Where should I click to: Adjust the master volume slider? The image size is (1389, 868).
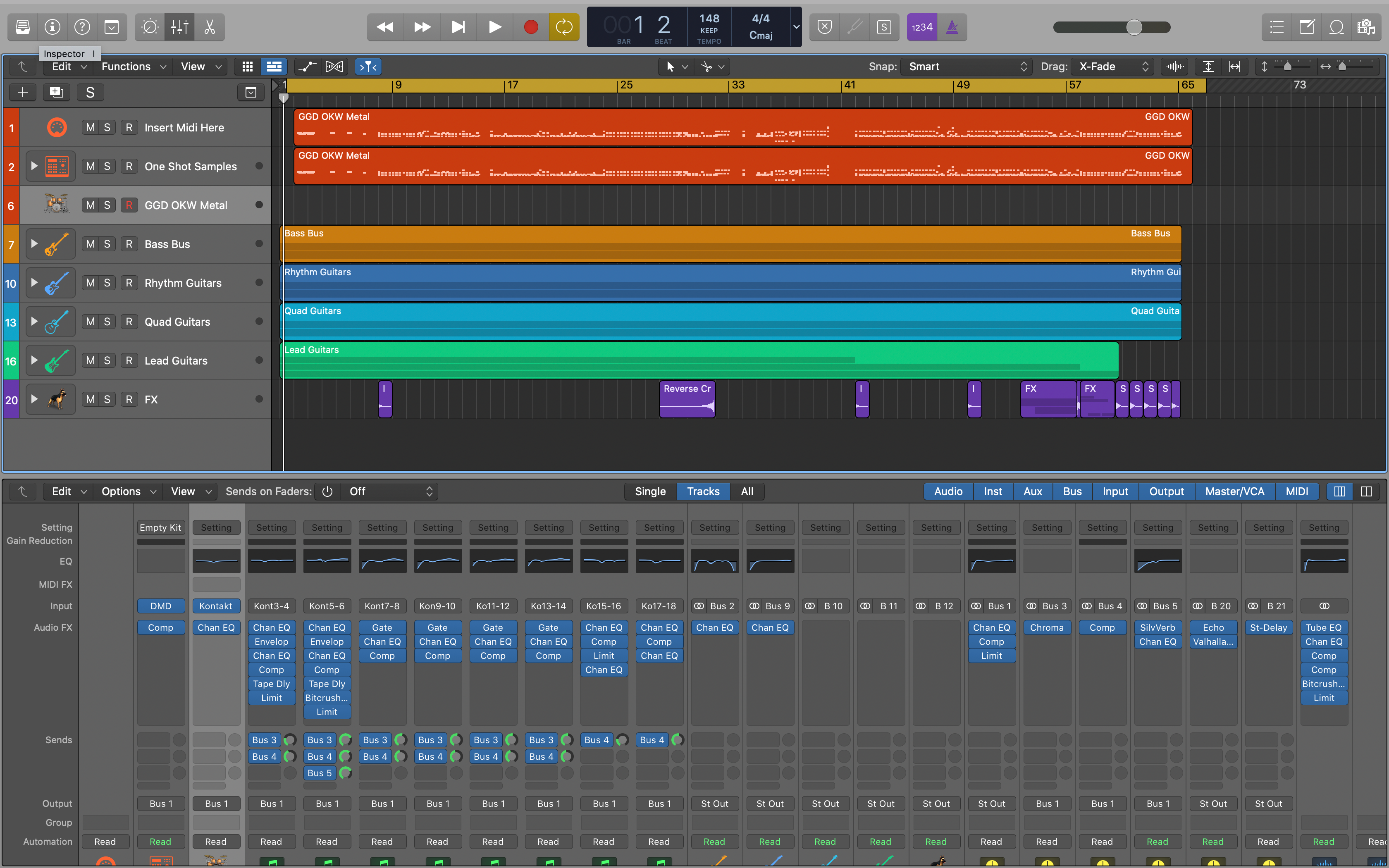tap(1134, 27)
